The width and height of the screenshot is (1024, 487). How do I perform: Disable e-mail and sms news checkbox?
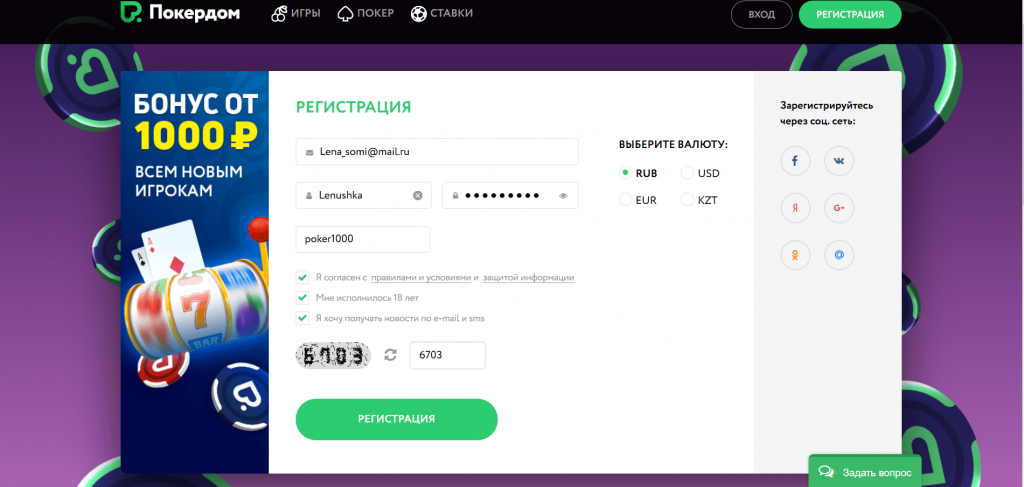302,318
